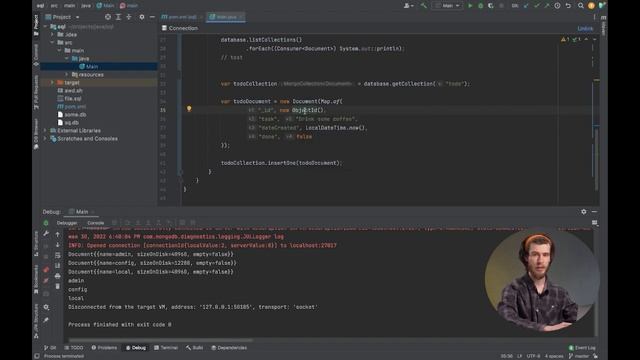Hide the Project tool window
640x360 pixels.
[x=152, y=17]
